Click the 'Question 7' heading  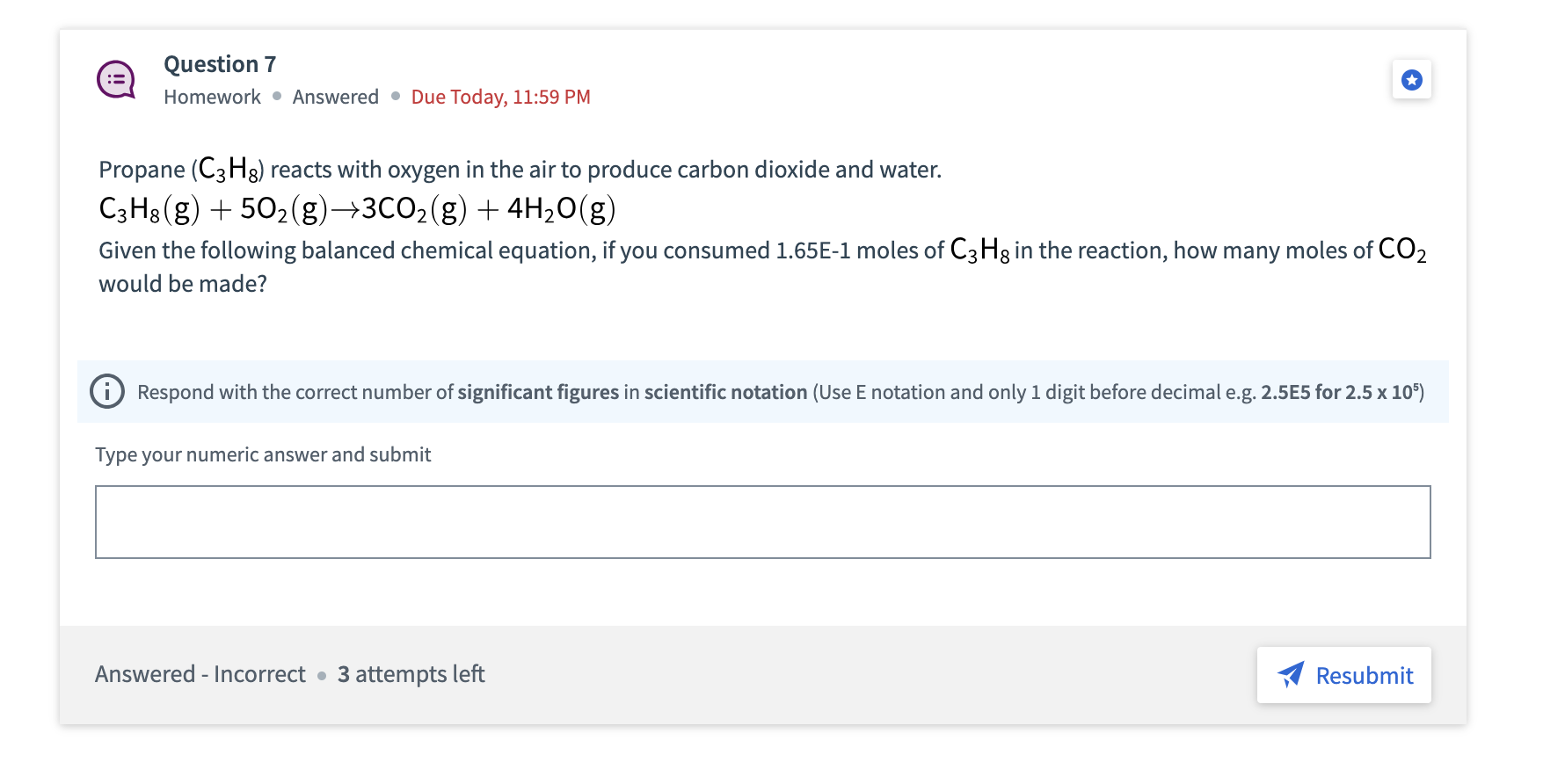pyautogui.click(x=219, y=63)
